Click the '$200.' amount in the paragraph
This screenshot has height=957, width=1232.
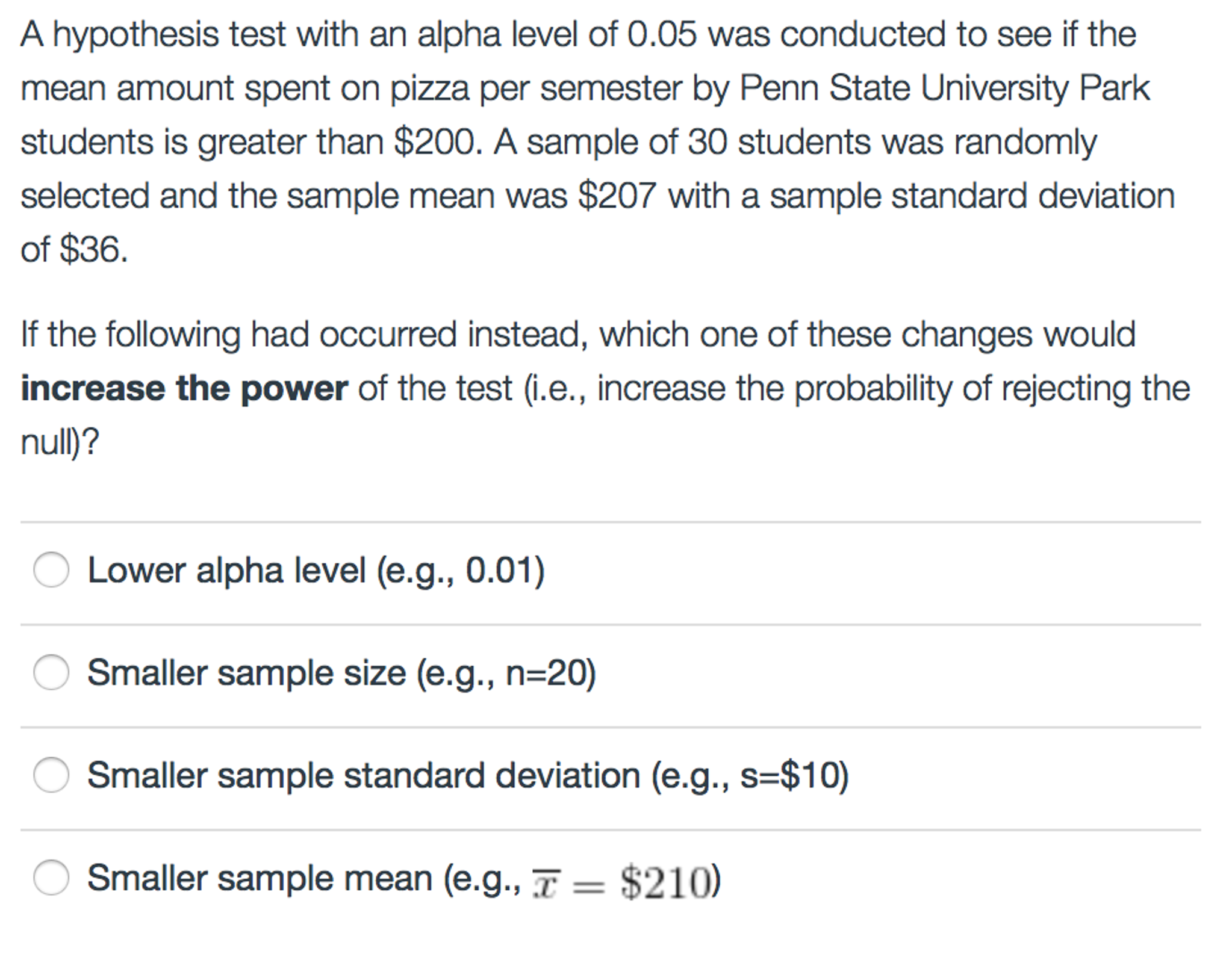[x=438, y=142]
